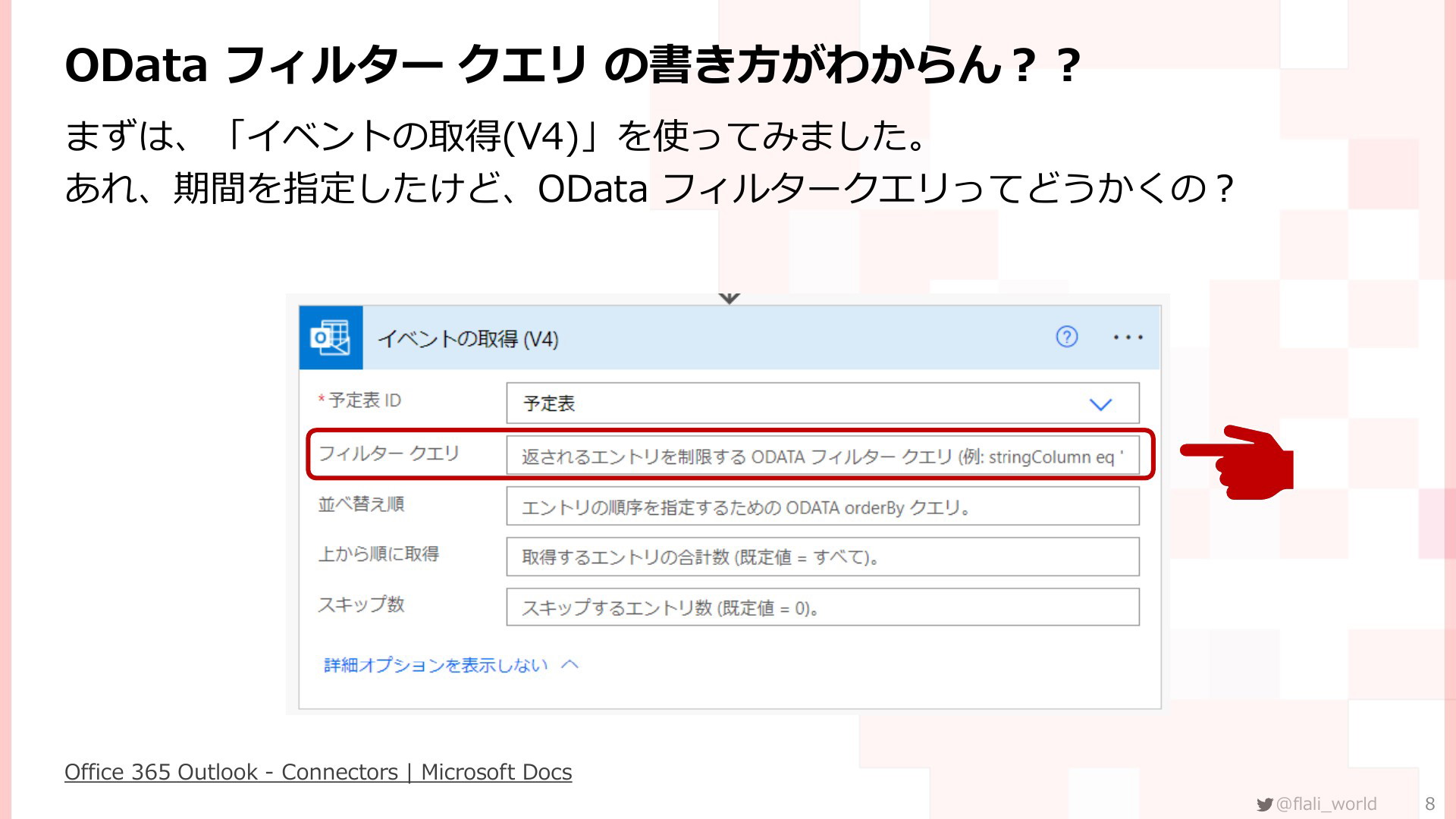
Task: Click the 上から順に取得 input field
Action: (x=823, y=557)
